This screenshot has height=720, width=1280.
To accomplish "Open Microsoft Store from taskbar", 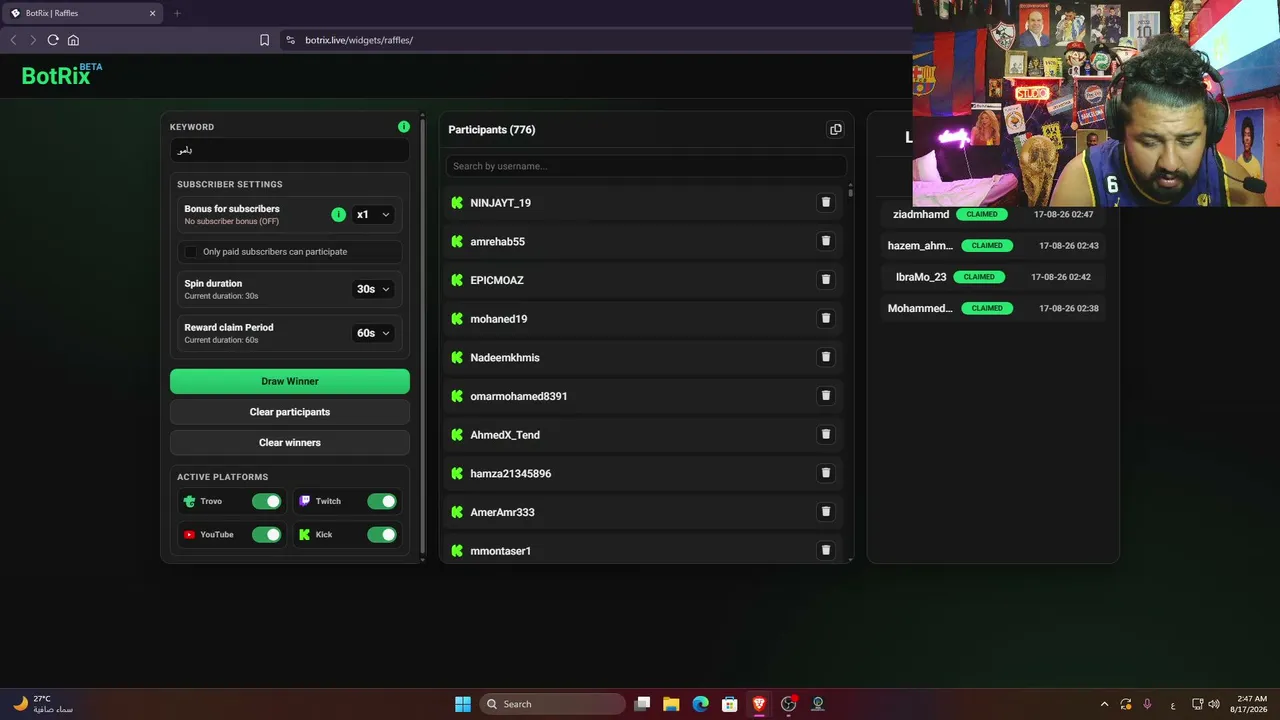I will (730, 704).
